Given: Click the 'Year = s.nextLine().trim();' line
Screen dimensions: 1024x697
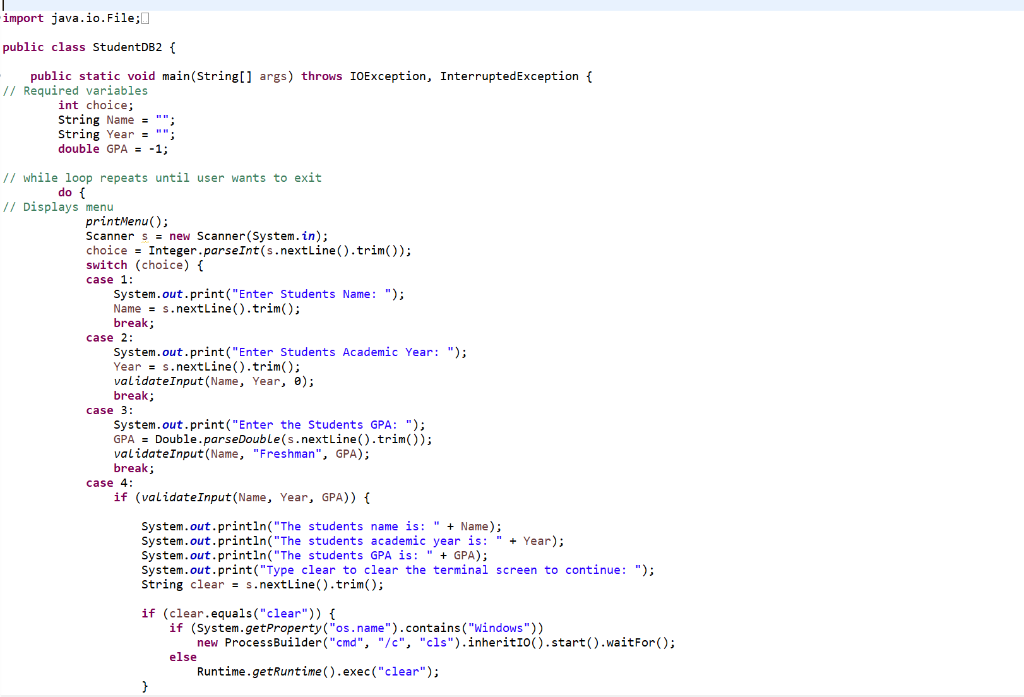Looking at the screenshot, I should pos(207,366).
